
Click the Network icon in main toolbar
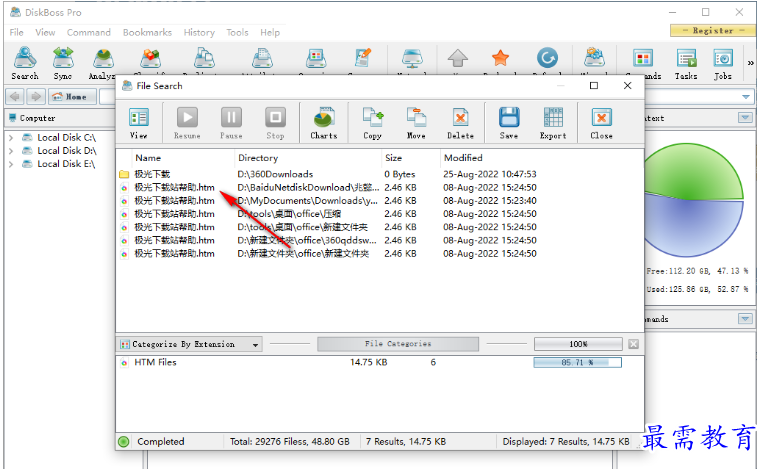tap(412, 59)
